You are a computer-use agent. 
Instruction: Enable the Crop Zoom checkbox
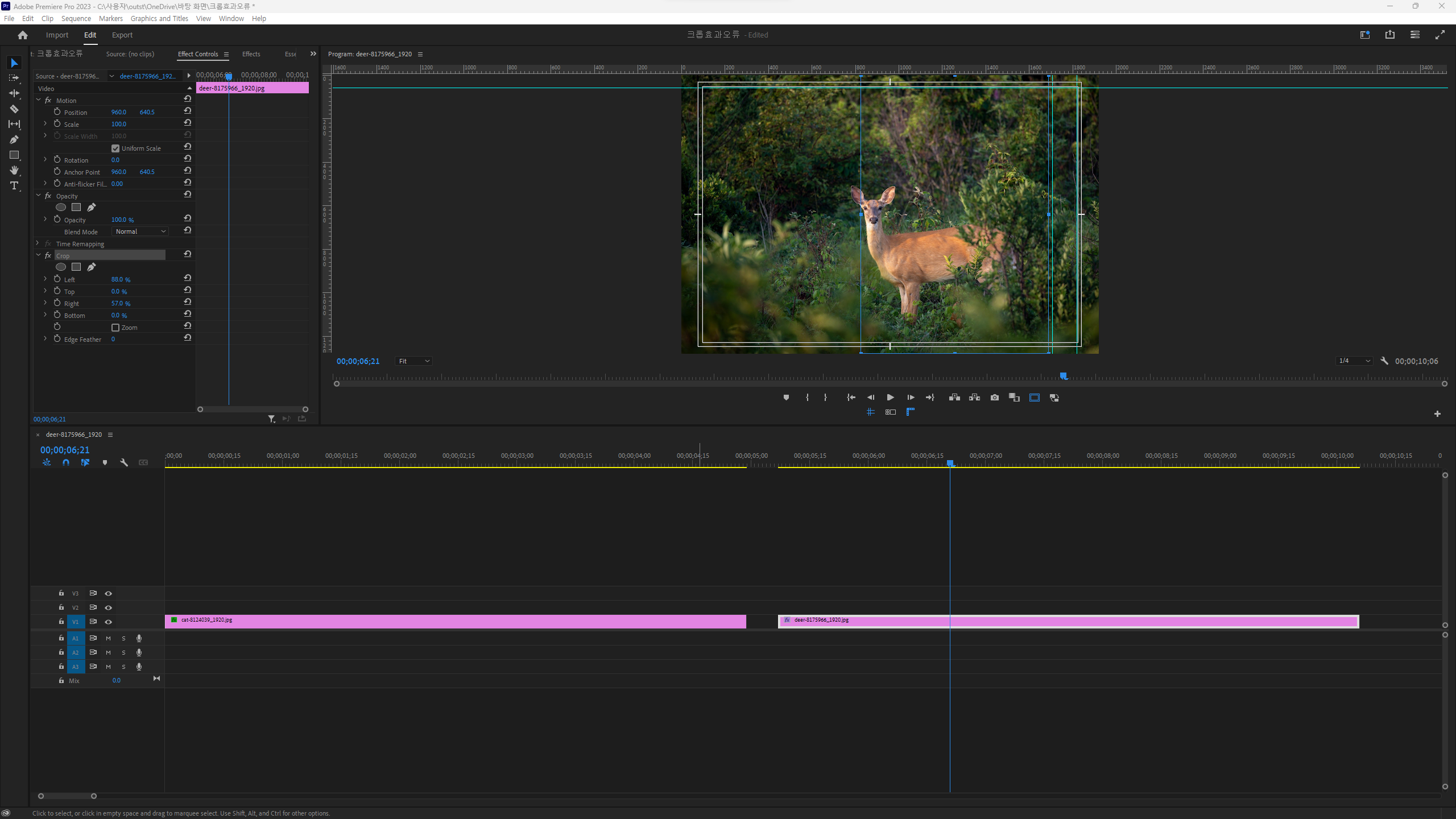click(115, 328)
